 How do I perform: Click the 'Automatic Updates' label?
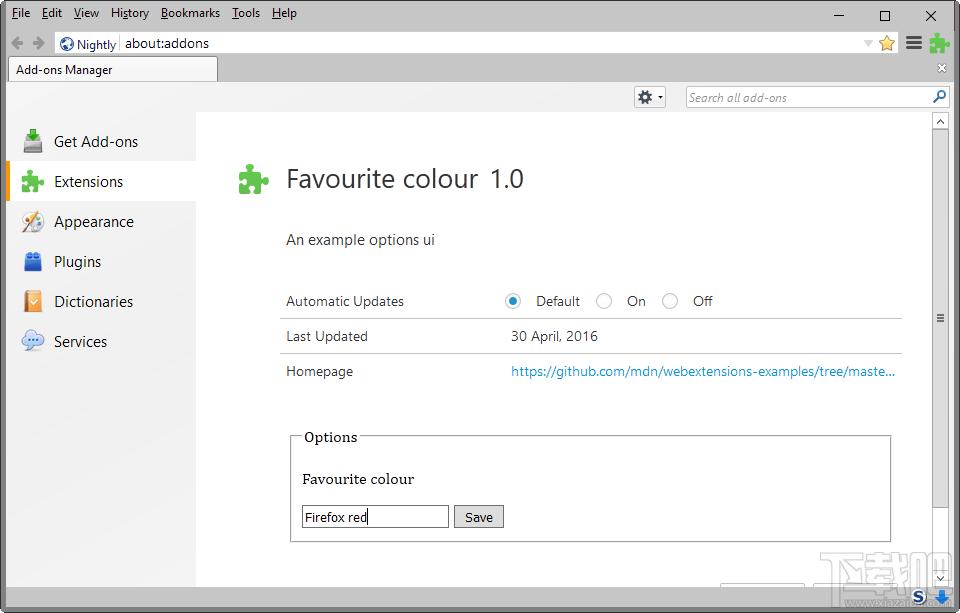(345, 301)
